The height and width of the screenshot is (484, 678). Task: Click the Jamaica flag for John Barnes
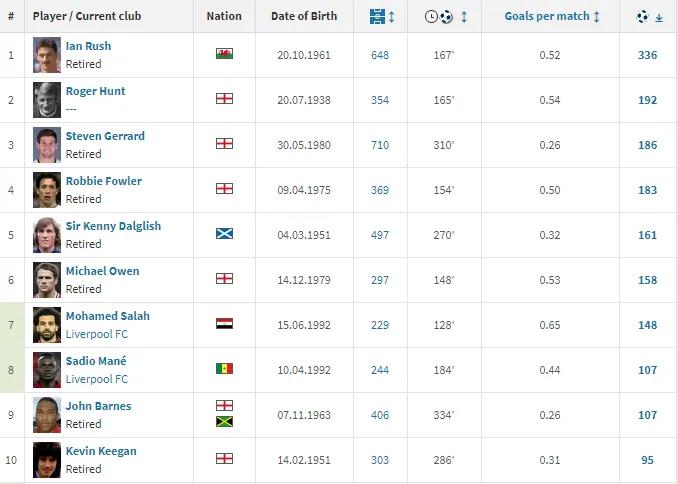coord(224,422)
